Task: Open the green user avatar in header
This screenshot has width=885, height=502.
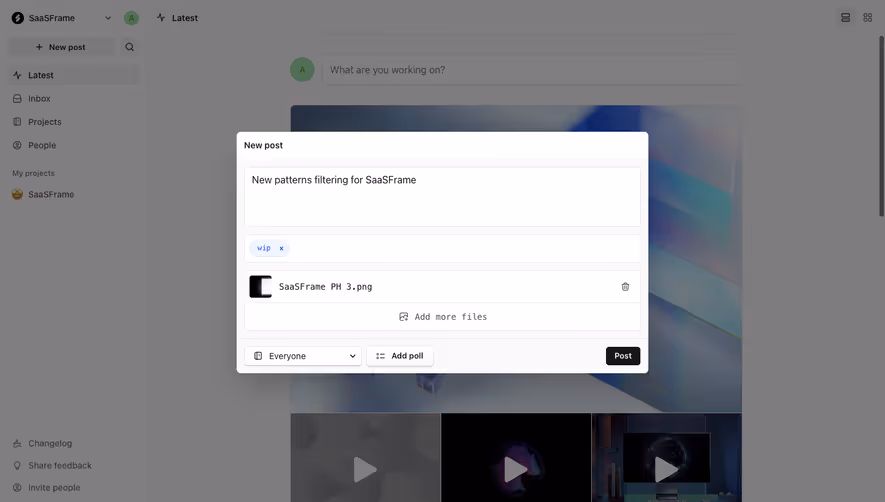Action: pos(132,18)
